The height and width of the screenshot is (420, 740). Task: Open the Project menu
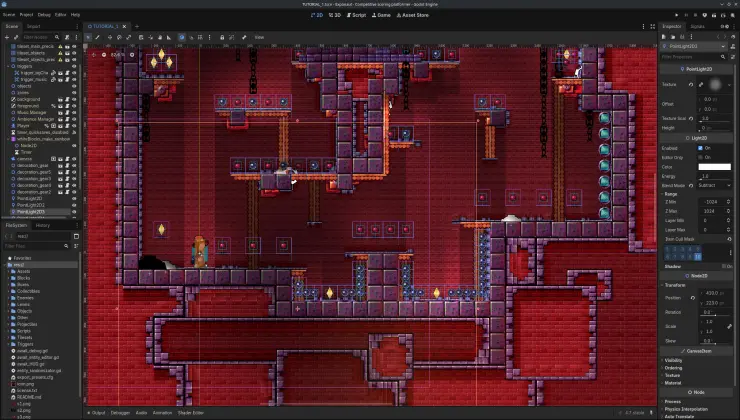tap(26, 15)
